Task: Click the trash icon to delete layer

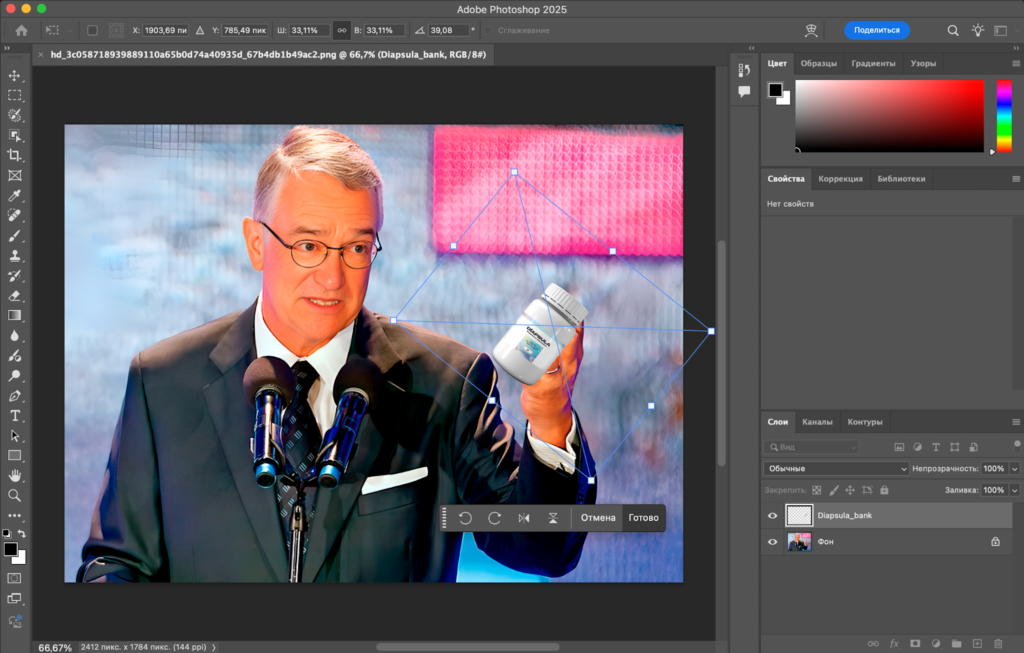Action: tap(998, 643)
